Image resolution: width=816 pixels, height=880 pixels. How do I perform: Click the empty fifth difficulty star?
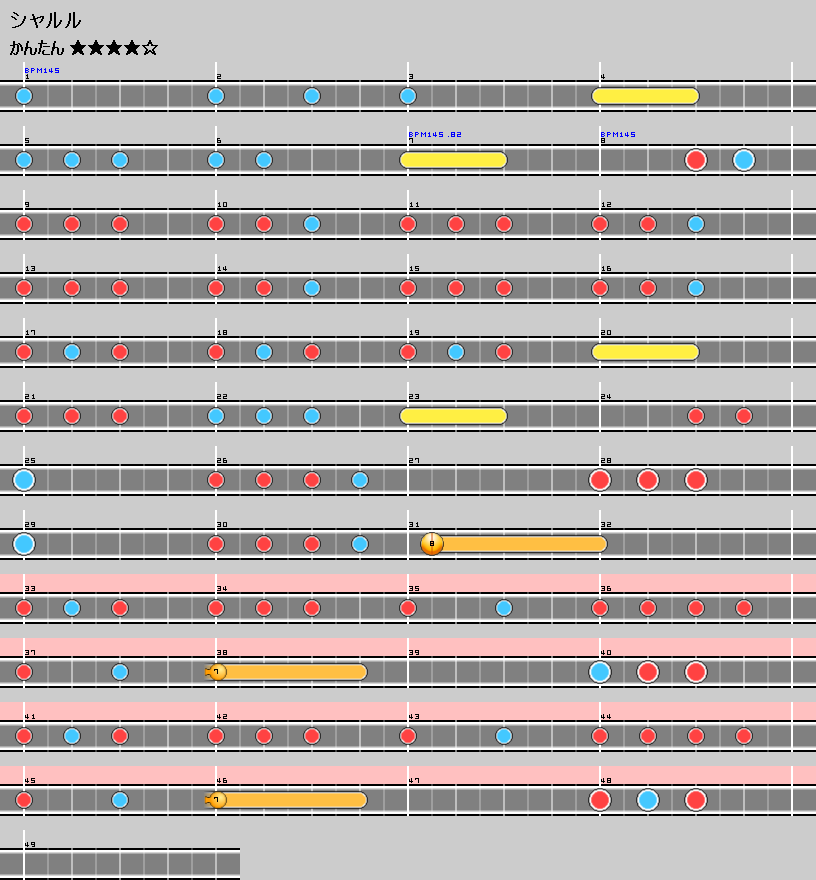click(x=150, y=48)
